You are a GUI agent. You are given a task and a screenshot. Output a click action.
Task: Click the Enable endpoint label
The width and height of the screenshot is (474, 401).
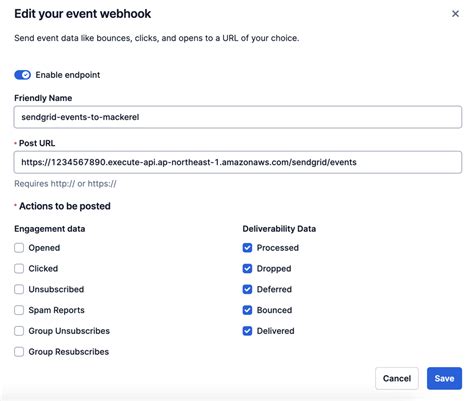point(68,75)
